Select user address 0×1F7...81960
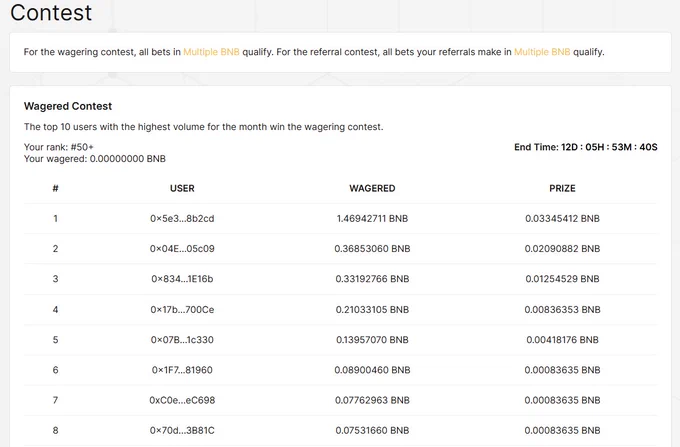This screenshot has width=680, height=447. pyautogui.click(x=182, y=370)
